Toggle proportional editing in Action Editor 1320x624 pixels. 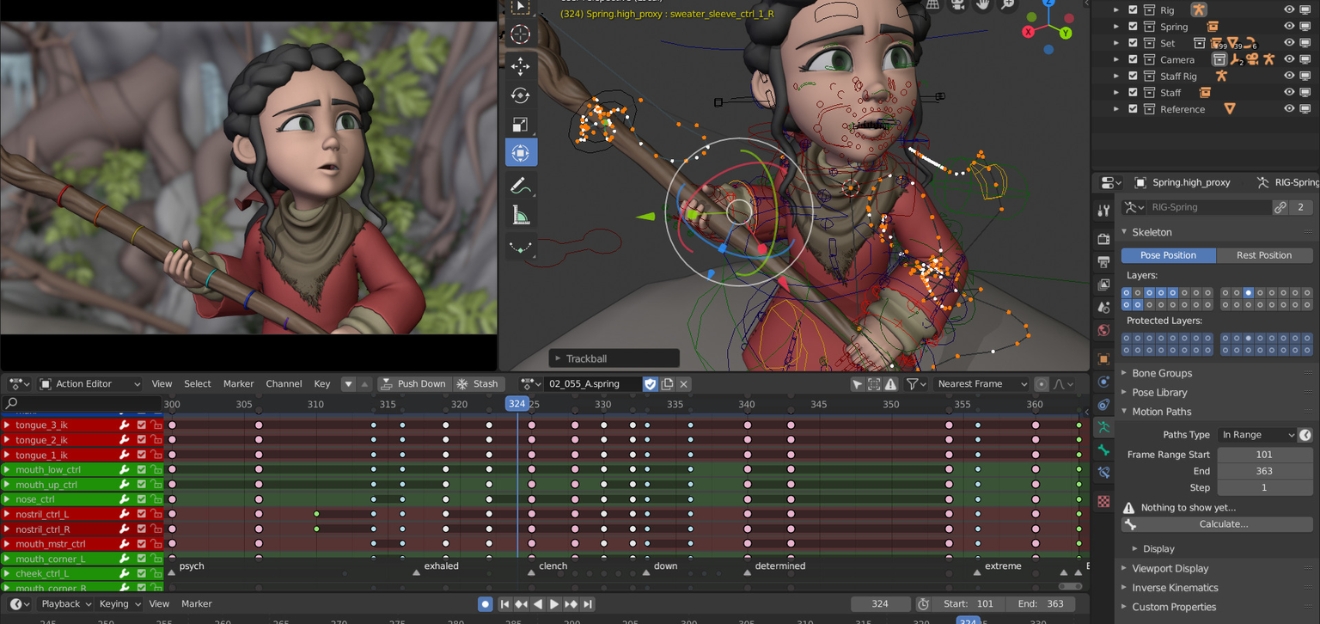(1042, 384)
